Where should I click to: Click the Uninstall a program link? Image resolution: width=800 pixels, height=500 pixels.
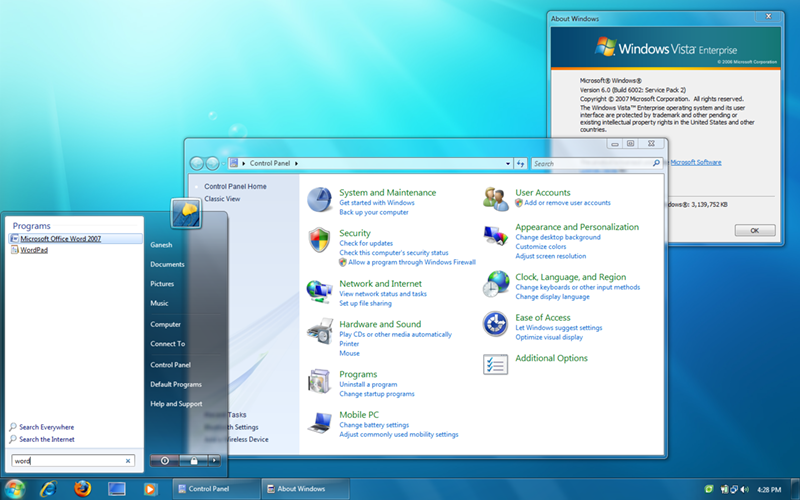click(x=368, y=385)
